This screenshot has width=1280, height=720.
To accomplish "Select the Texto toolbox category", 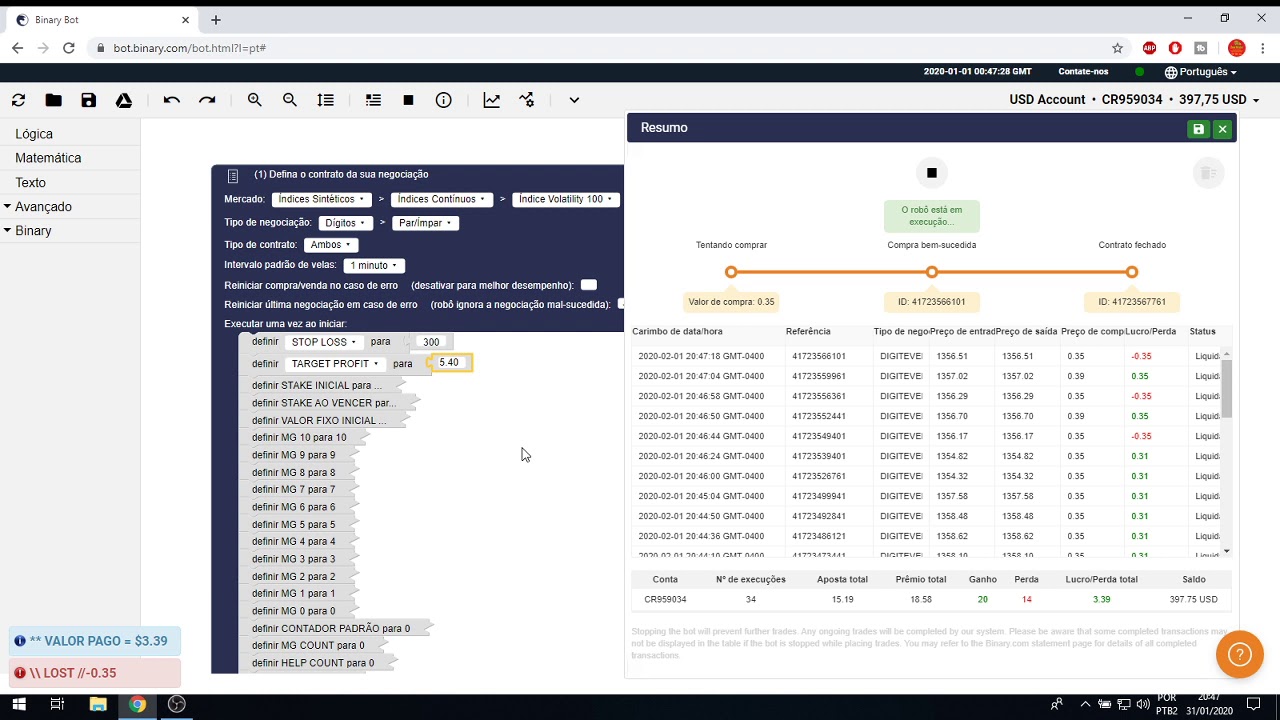I will pyautogui.click(x=30, y=183).
